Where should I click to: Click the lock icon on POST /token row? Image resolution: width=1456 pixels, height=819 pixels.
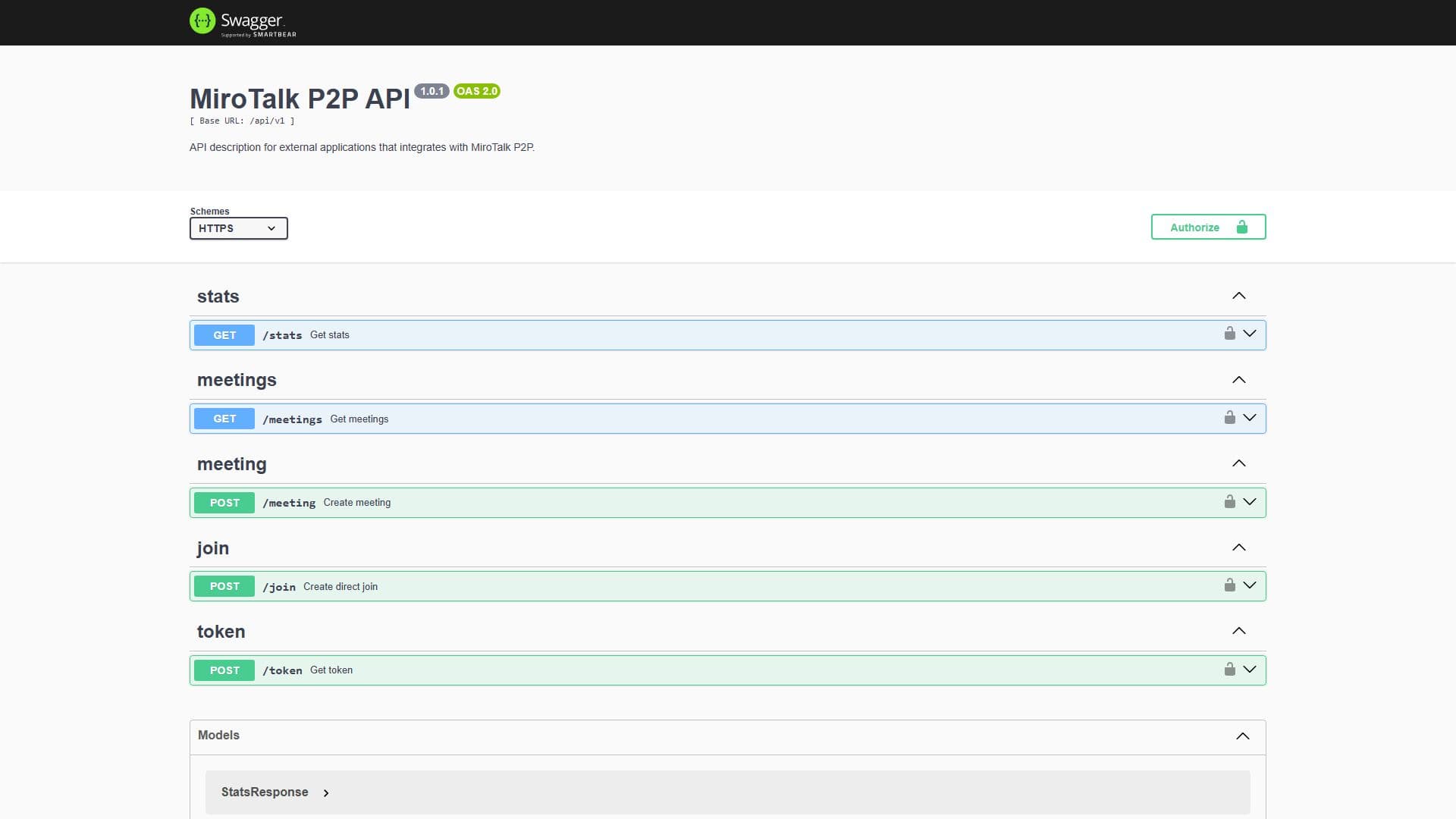click(x=1229, y=670)
